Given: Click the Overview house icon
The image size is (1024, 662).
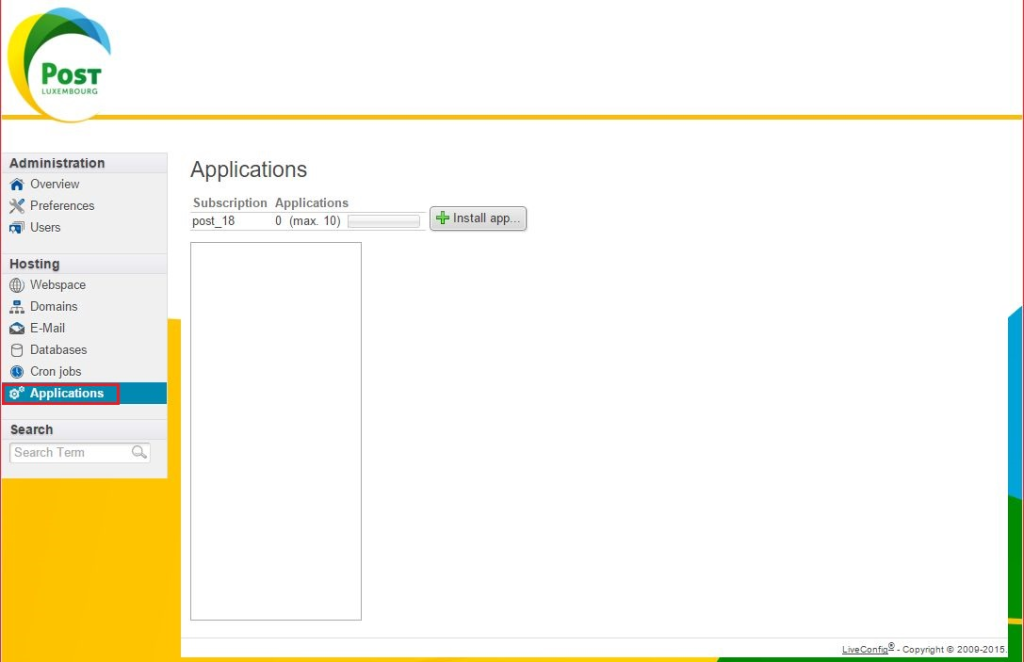Looking at the screenshot, I should click(17, 185).
